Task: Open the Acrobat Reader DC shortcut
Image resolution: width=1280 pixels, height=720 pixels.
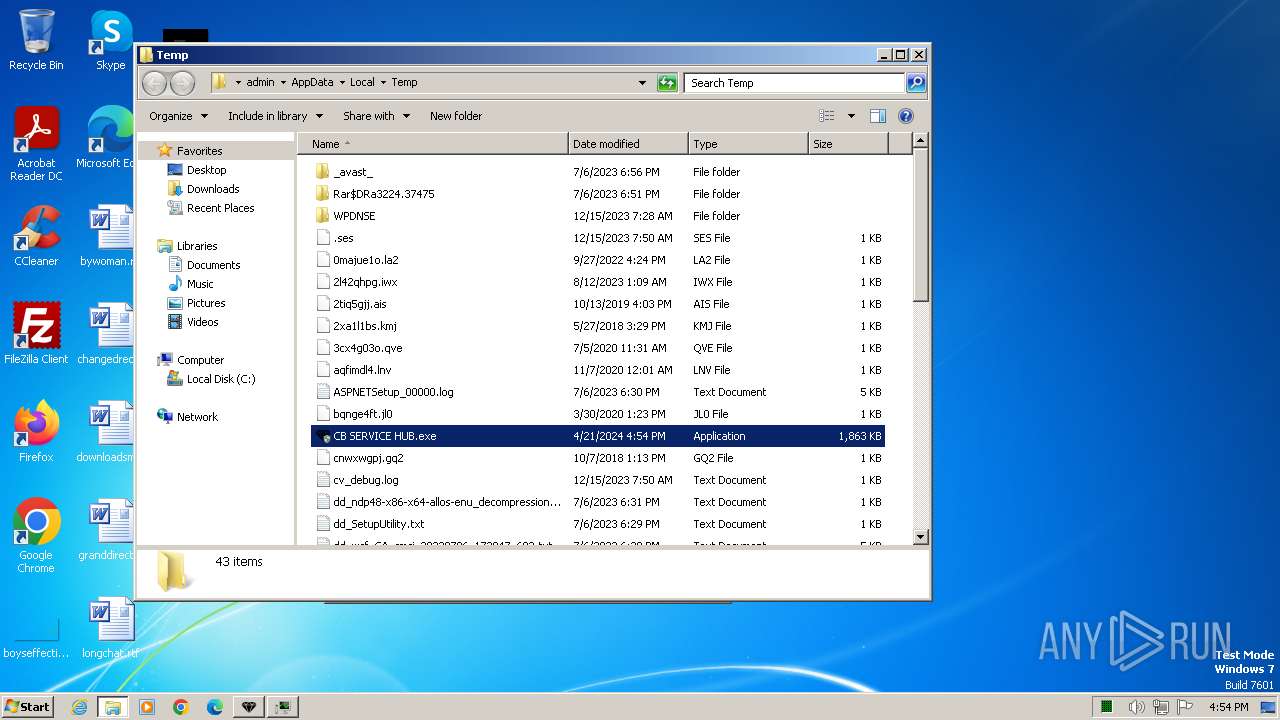Action: 36,144
